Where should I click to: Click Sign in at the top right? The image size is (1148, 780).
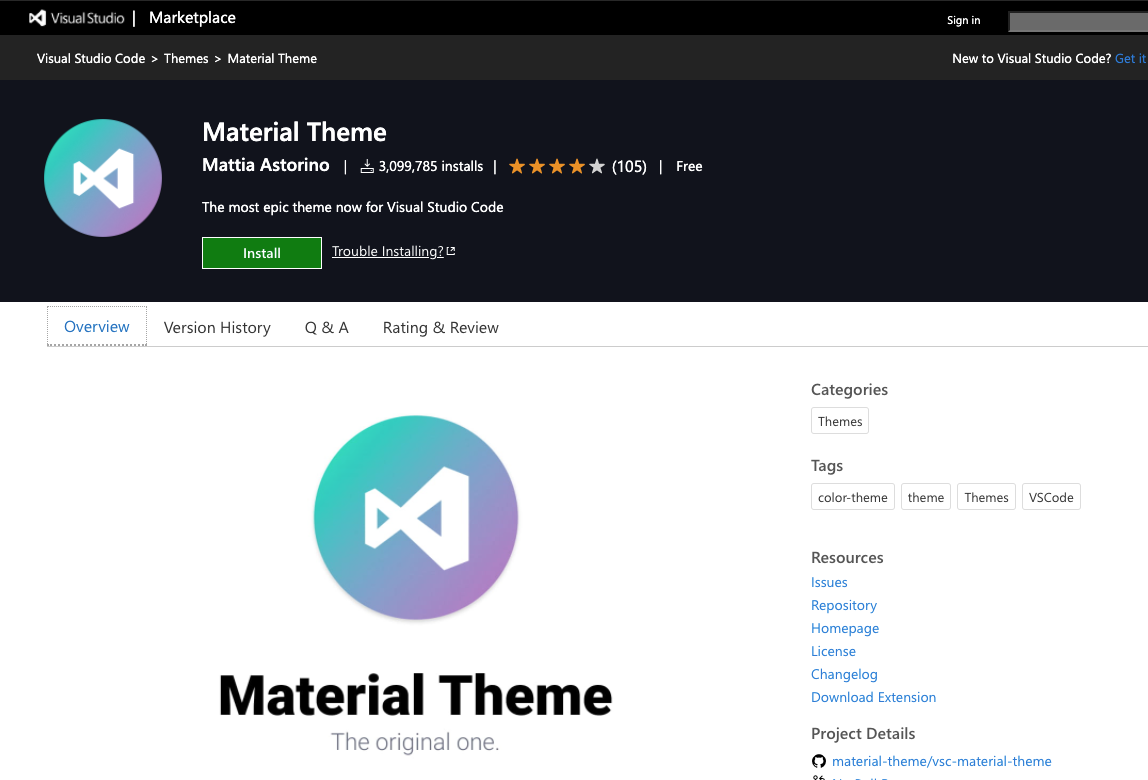tap(963, 20)
